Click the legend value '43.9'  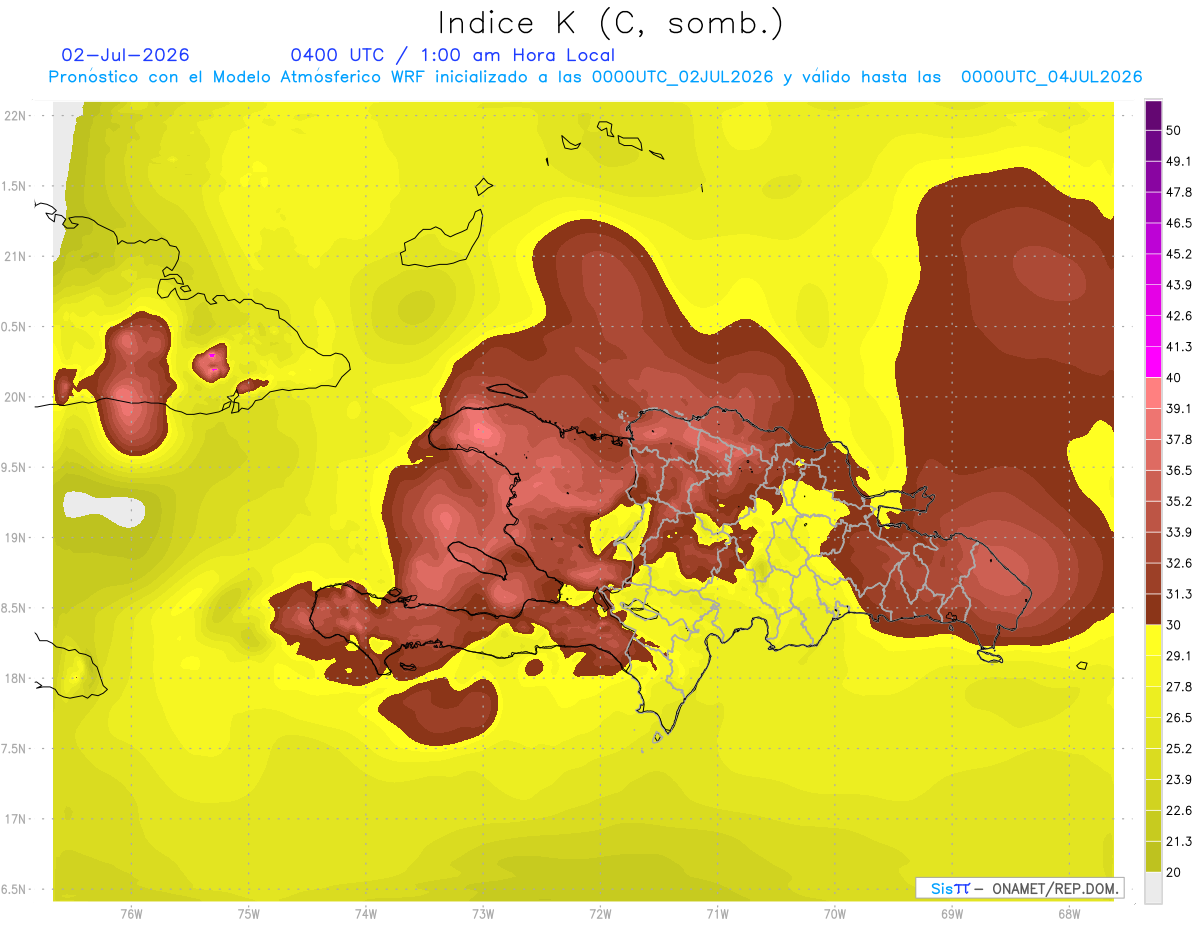1179,285
